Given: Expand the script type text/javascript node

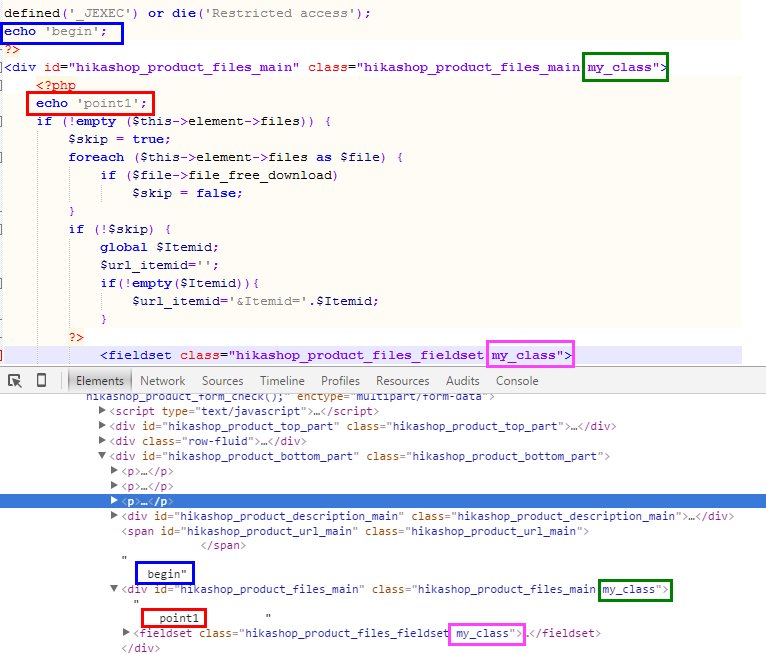Looking at the screenshot, I should 102,411.
